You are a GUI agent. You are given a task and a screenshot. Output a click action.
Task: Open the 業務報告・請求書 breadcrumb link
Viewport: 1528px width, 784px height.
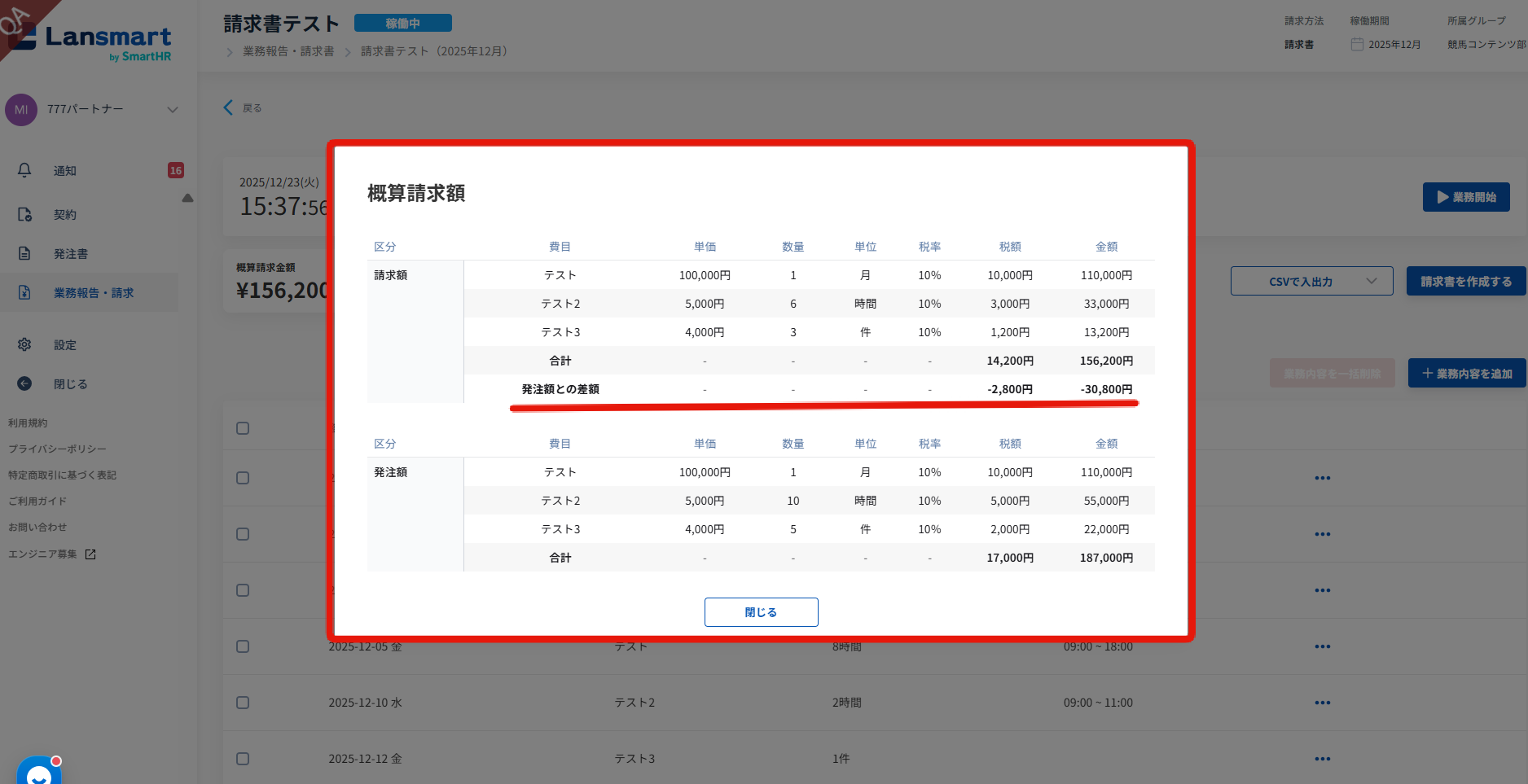coord(288,51)
